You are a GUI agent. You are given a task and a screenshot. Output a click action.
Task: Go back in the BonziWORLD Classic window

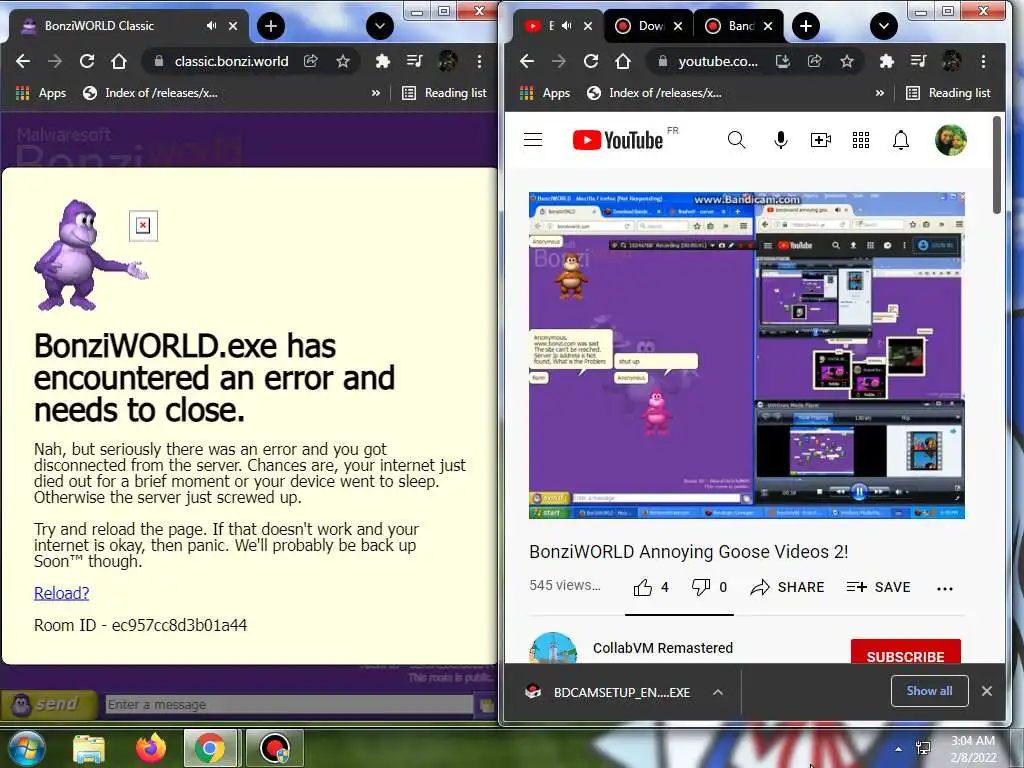23,61
